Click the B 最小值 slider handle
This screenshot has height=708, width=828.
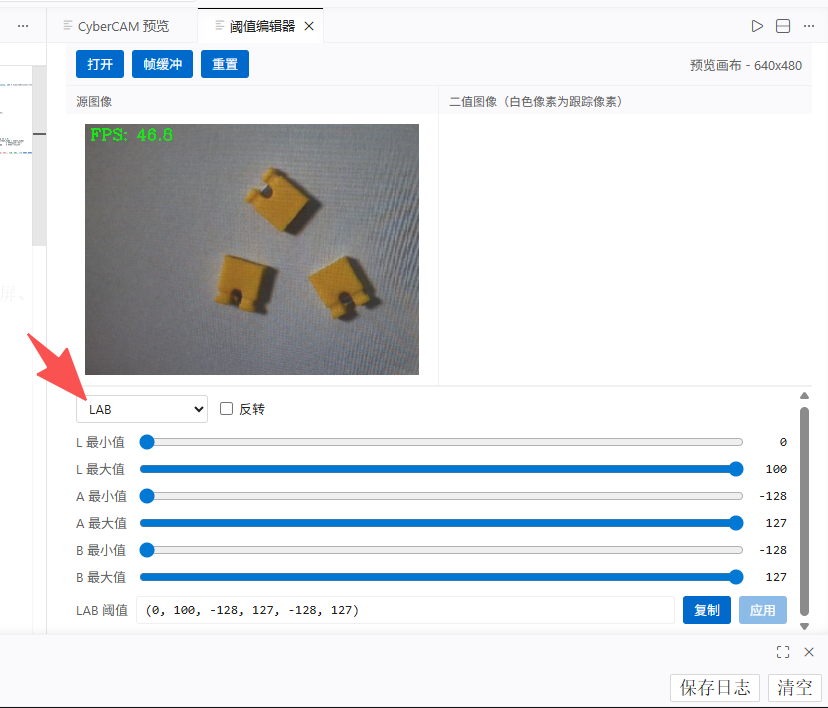147,550
